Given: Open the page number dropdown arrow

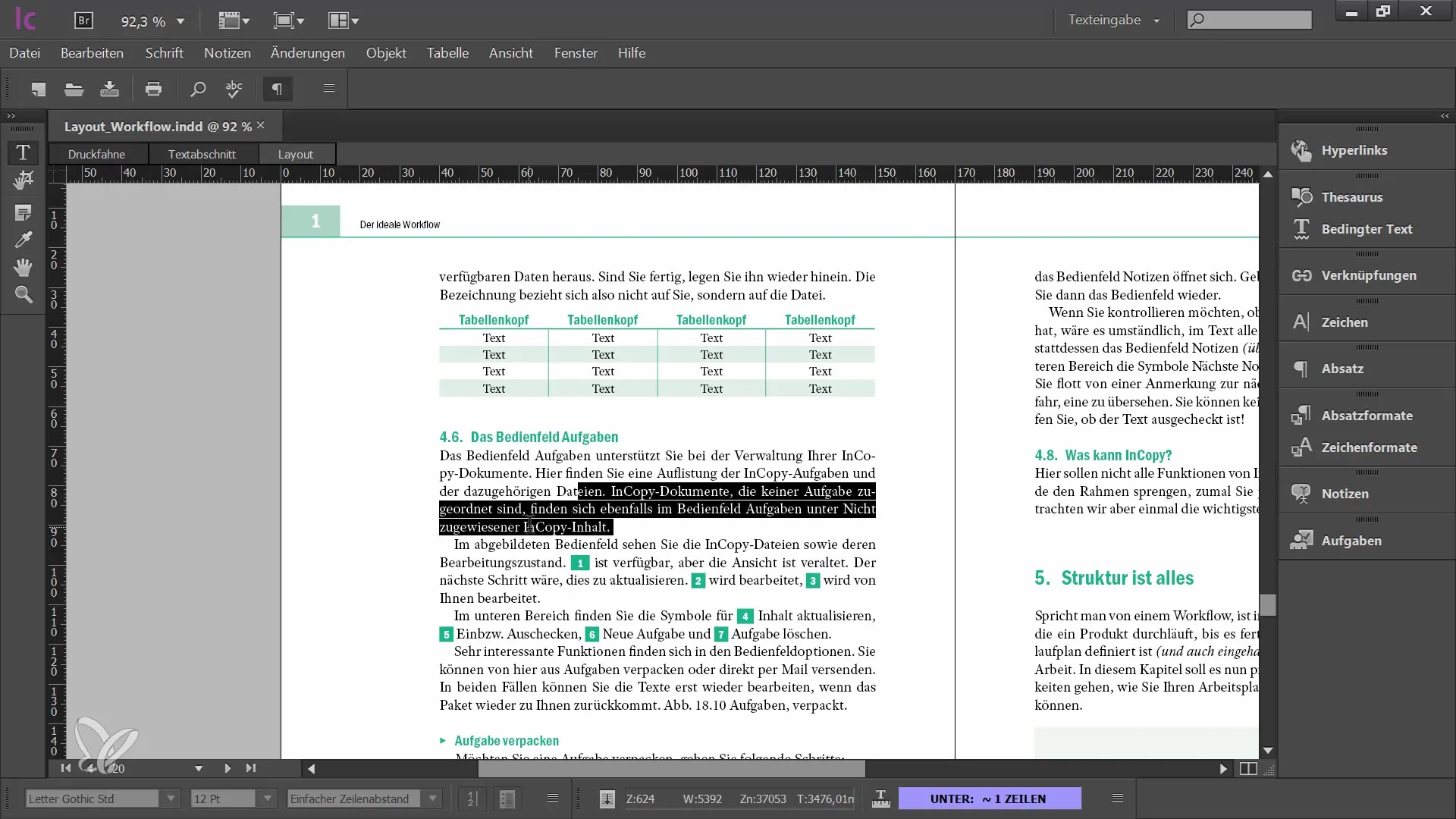Looking at the screenshot, I should pos(199,768).
